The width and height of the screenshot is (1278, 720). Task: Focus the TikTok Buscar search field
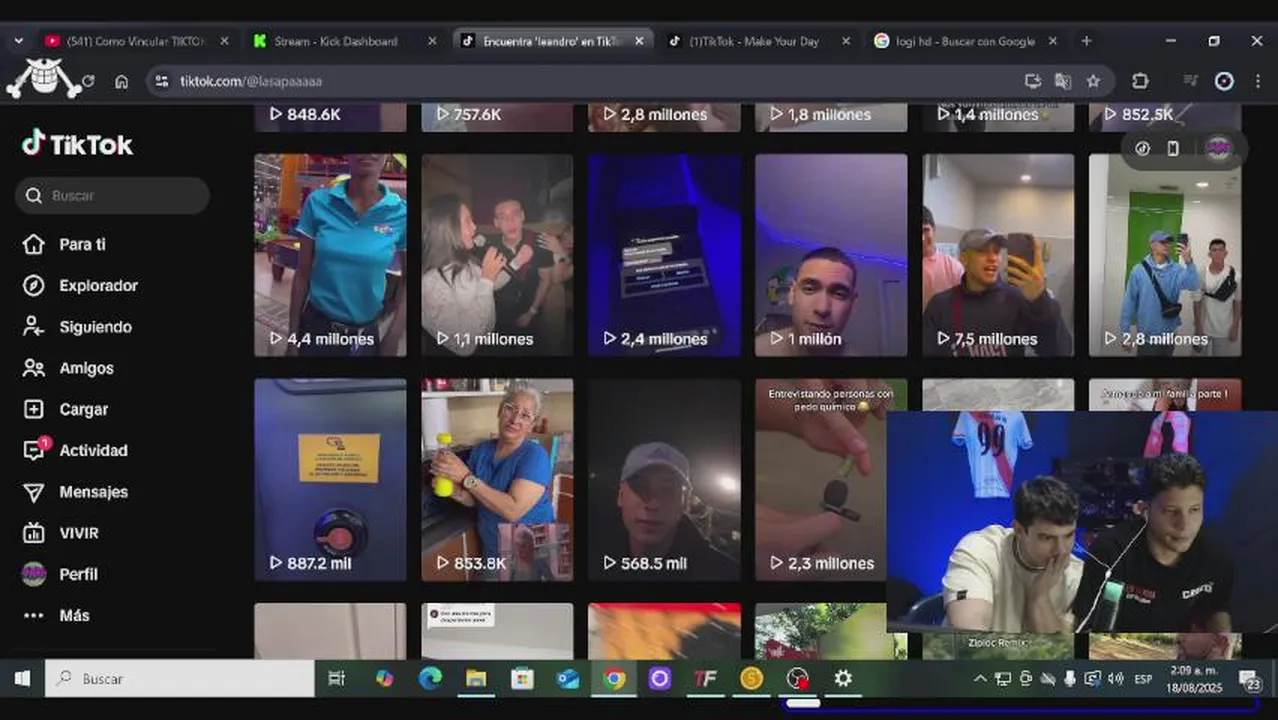tap(112, 196)
